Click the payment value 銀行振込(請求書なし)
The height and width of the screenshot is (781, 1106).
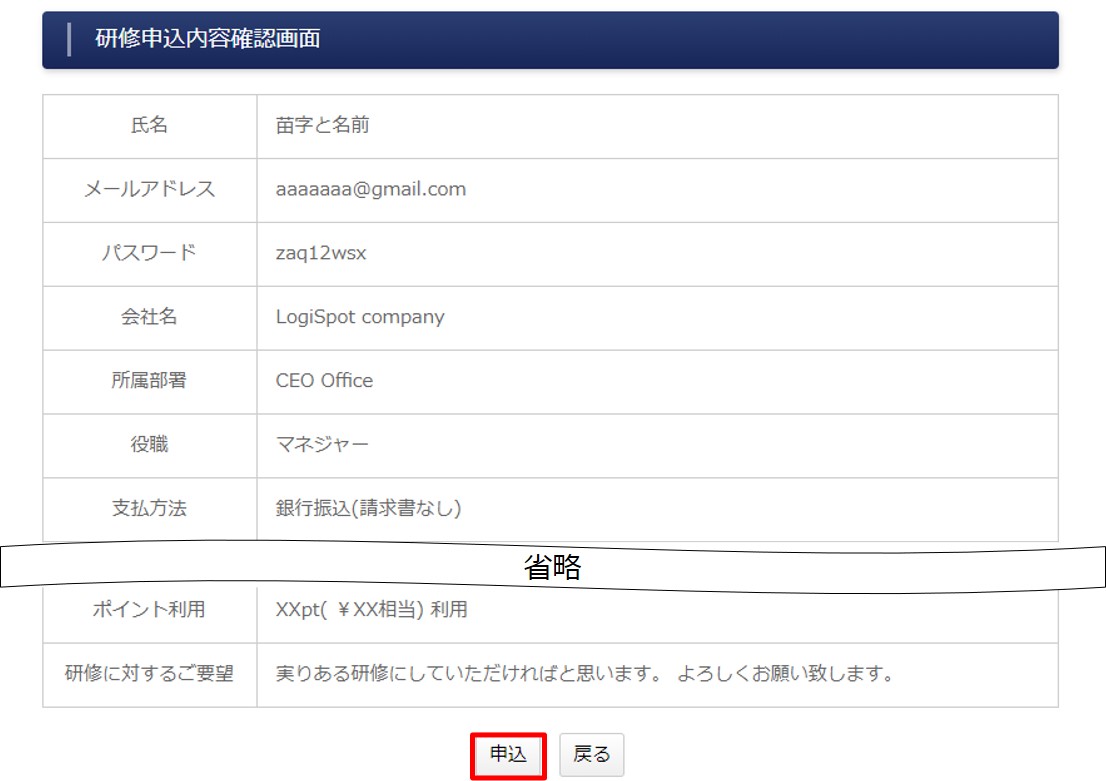(368, 509)
